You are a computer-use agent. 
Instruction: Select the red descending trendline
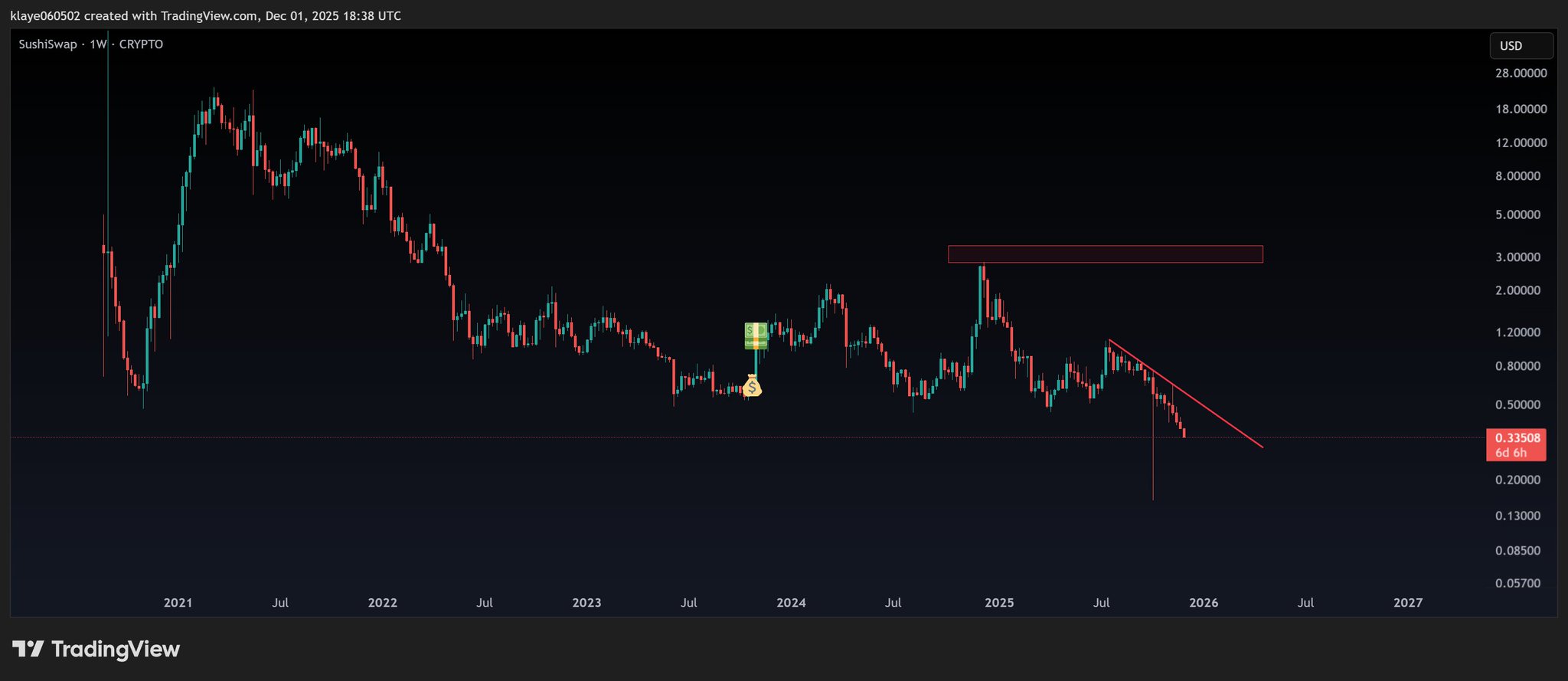(1185, 394)
